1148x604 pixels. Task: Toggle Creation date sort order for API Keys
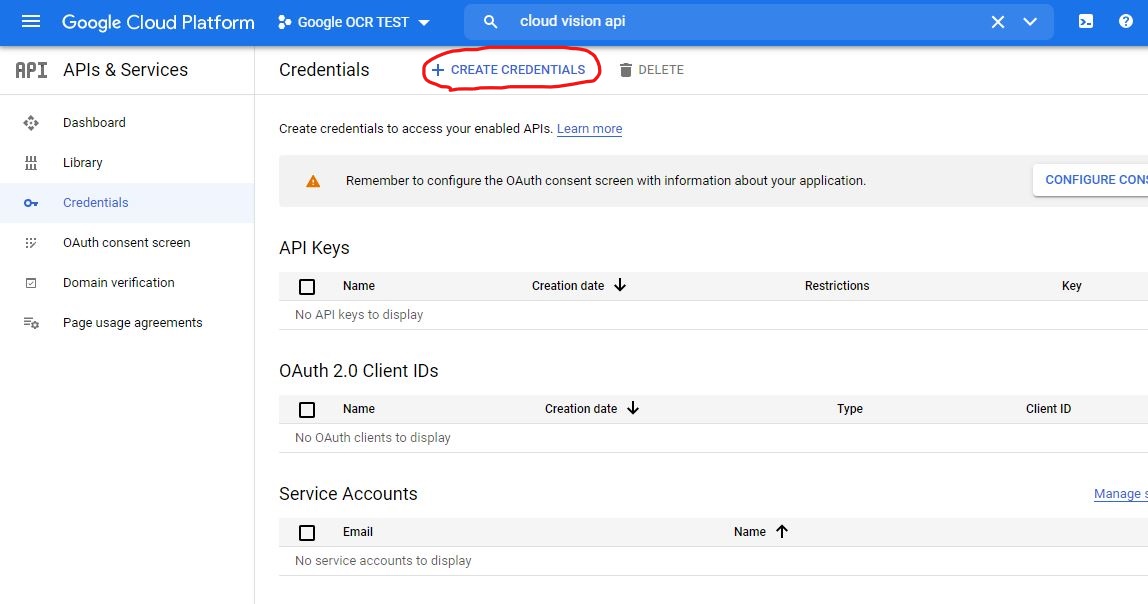(x=619, y=284)
